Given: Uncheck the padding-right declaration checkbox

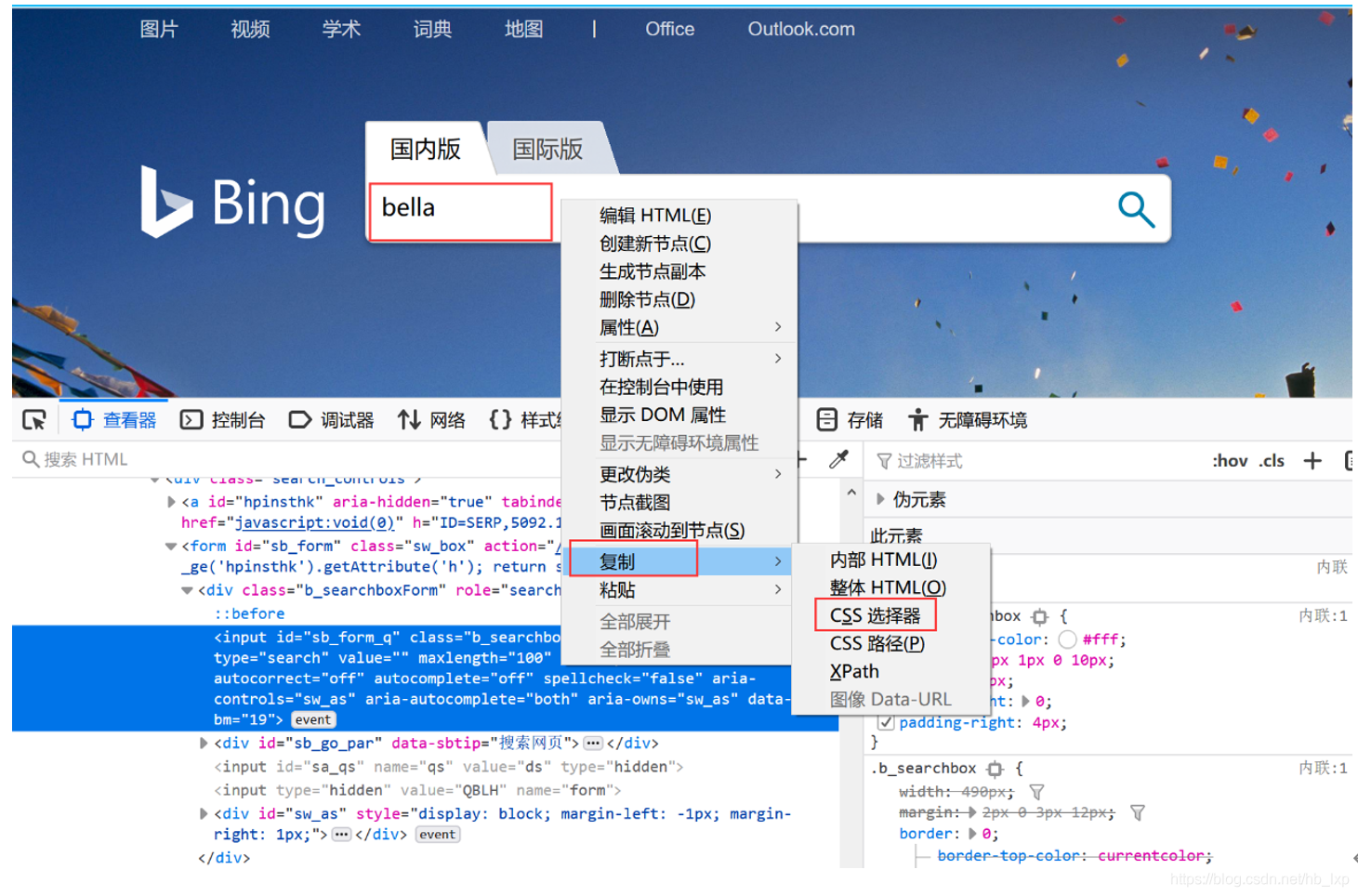Looking at the screenshot, I should 886,722.
